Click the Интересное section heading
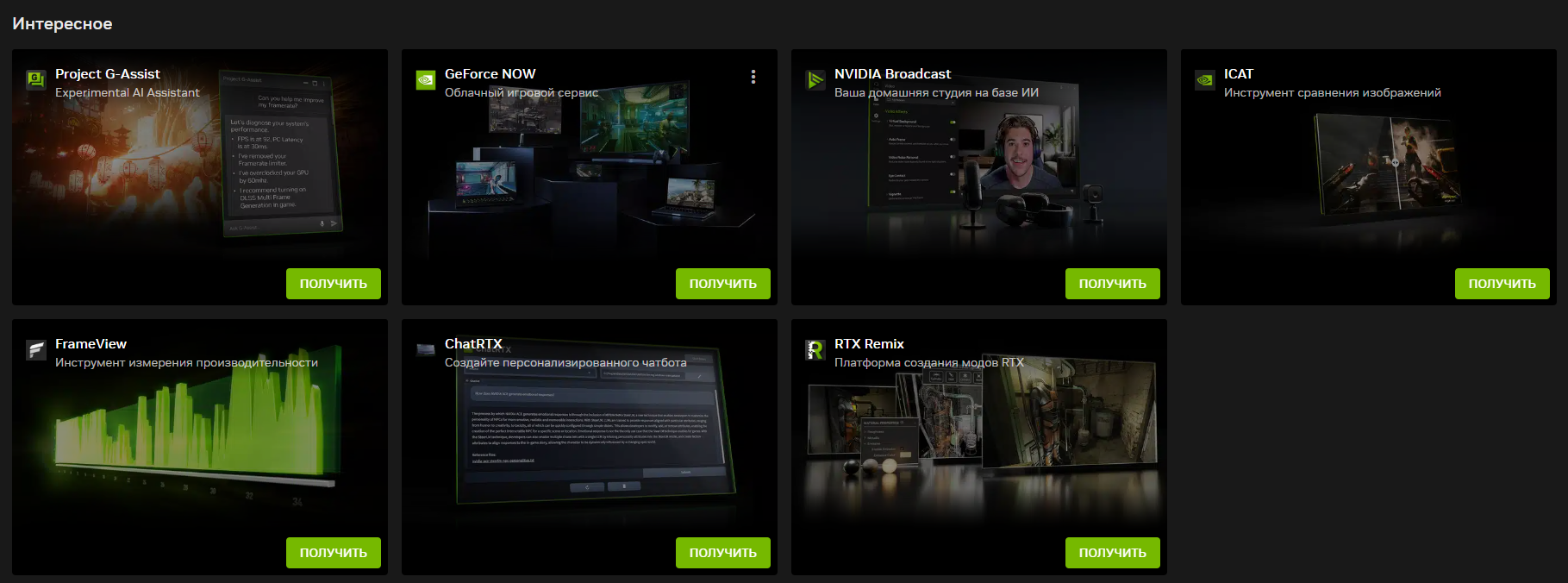 click(x=62, y=23)
